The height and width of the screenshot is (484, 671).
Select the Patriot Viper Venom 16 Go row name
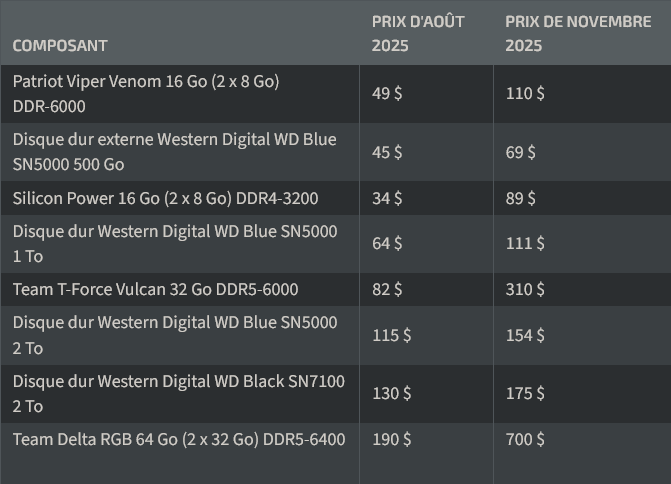pyautogui.click(x=146, y=94)
